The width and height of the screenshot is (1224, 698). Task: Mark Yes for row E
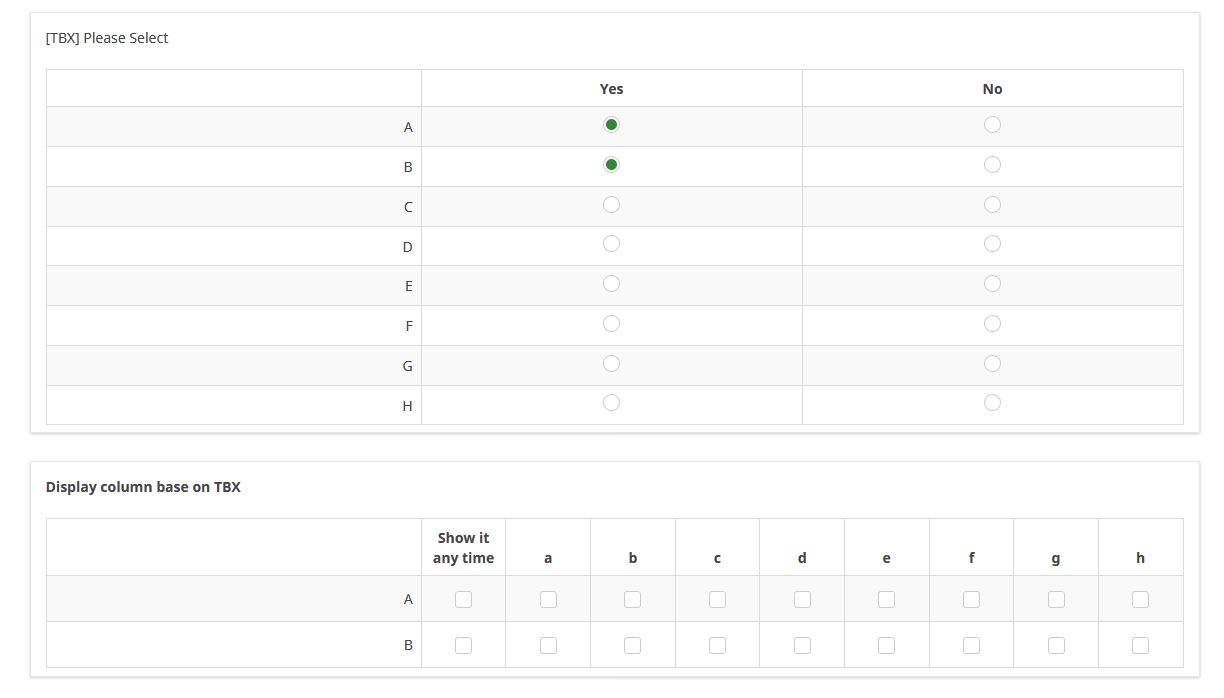tap(611, 284)
